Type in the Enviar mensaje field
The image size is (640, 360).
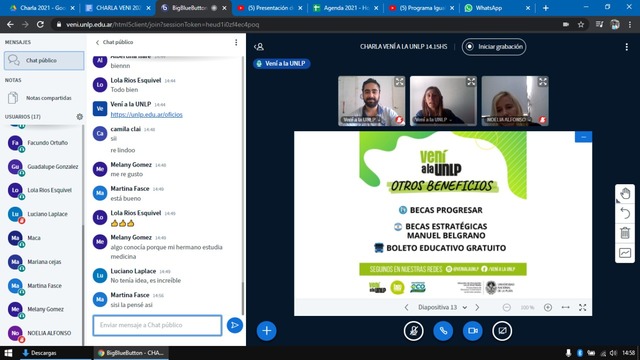[157, 325]
